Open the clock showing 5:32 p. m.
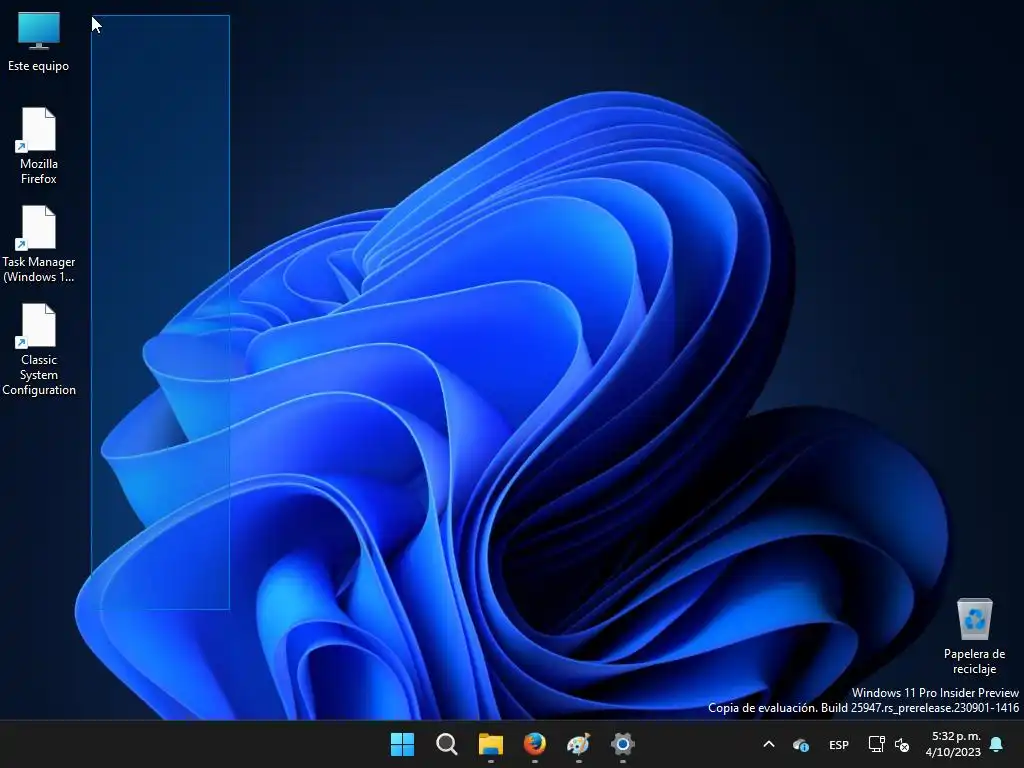The height and width of the screenshot is (768, 1024). pos(953,744)
